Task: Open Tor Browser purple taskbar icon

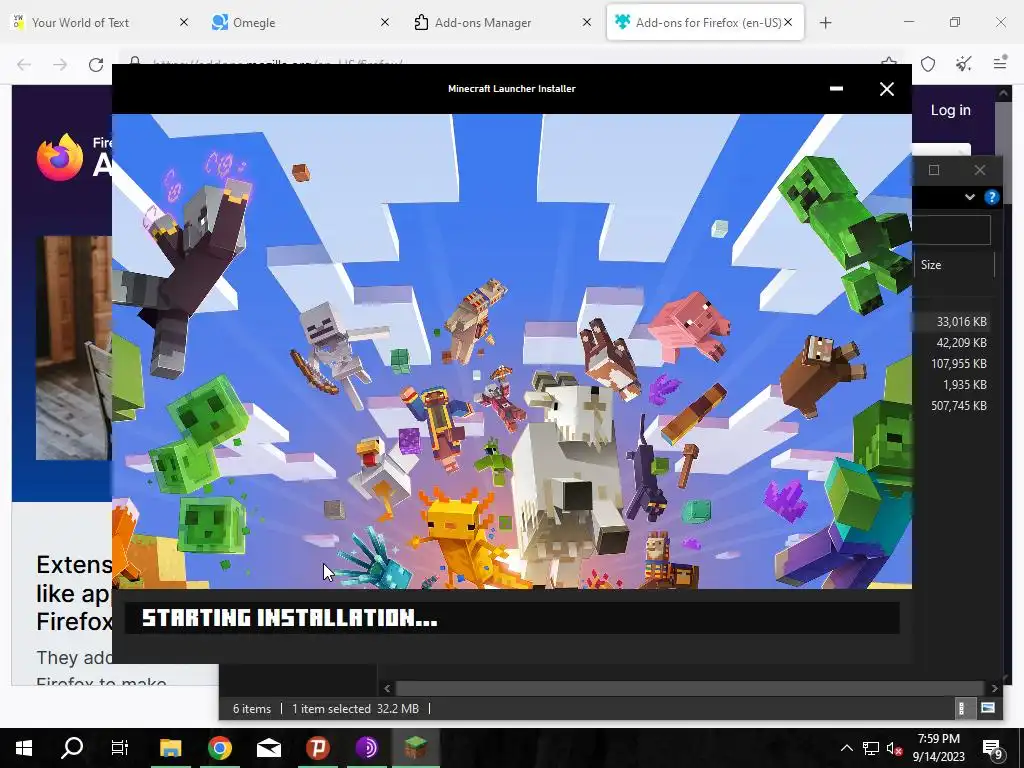Action: 367,748
